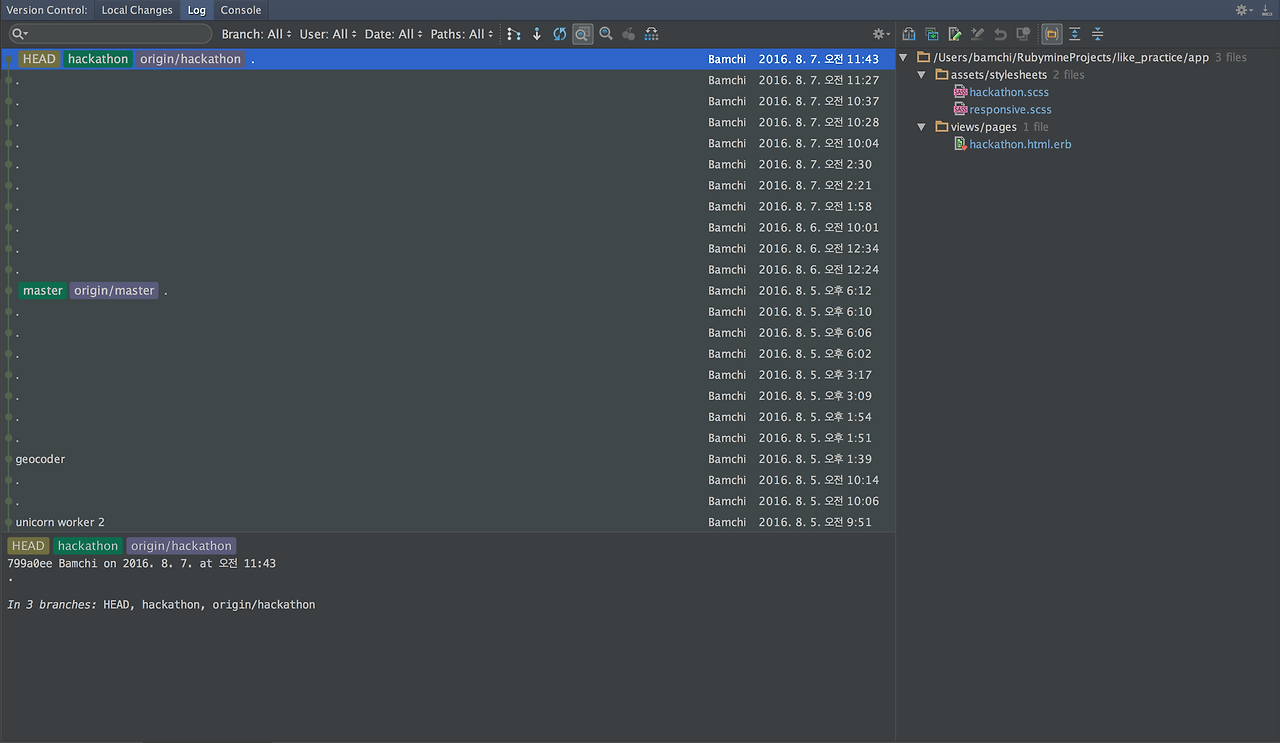Image resolution: width=1280 pixels, height=743 pixels.
Task: Select the commit dated 2016. 8. 5. 오후 3:17
Action: [x=447, y=375]
